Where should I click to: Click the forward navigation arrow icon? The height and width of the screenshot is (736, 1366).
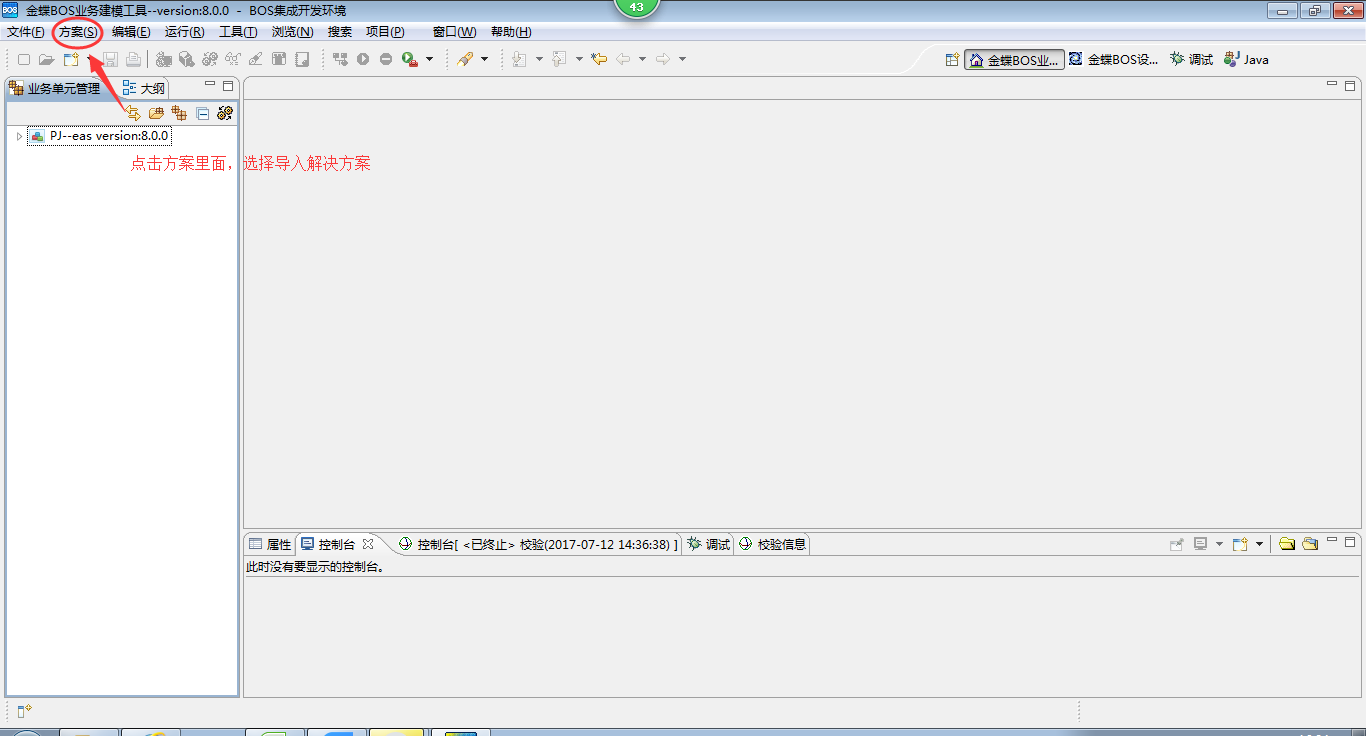click(663, 59)
